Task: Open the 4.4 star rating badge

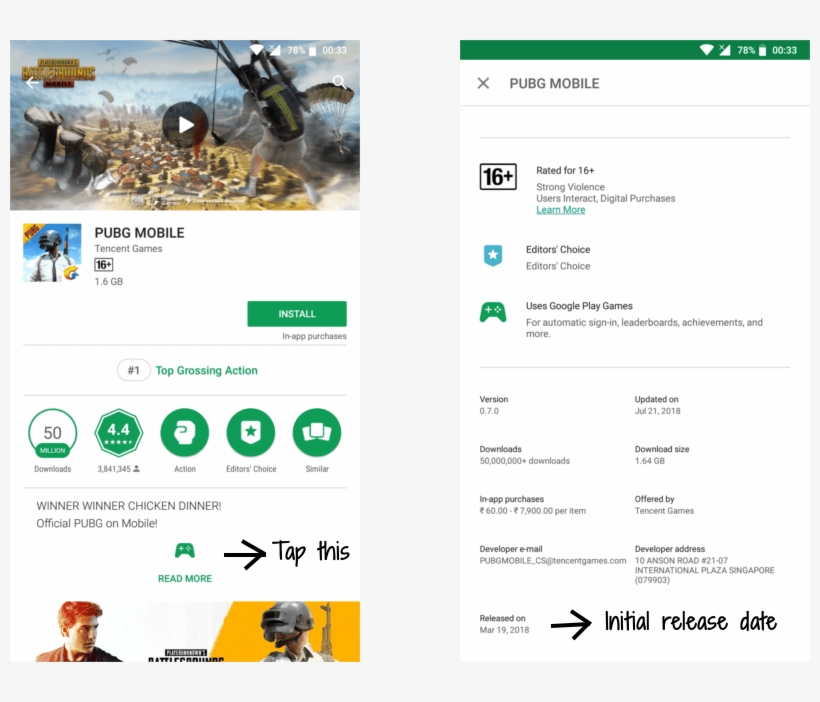Action: tap(119, 433)
